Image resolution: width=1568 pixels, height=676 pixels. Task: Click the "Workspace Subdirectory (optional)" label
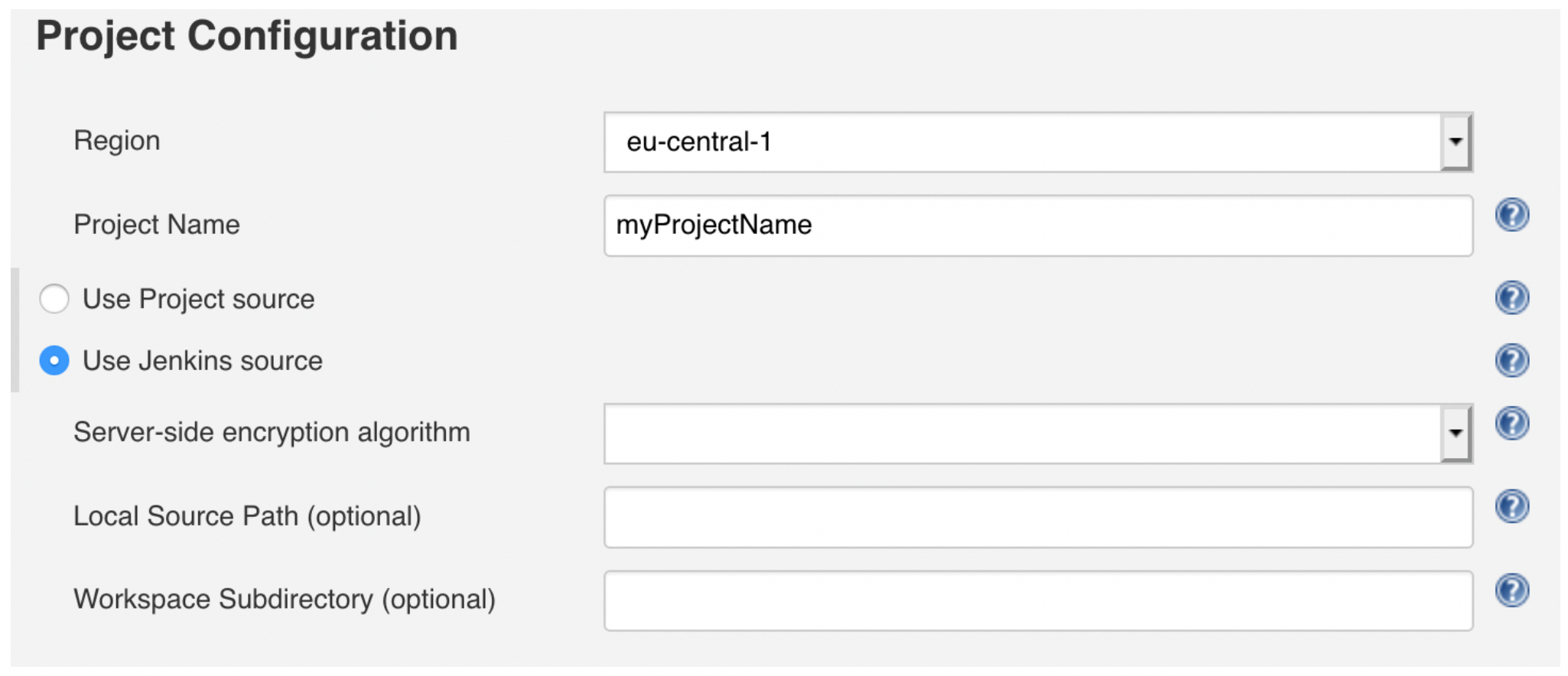click(x=285, y=599)
